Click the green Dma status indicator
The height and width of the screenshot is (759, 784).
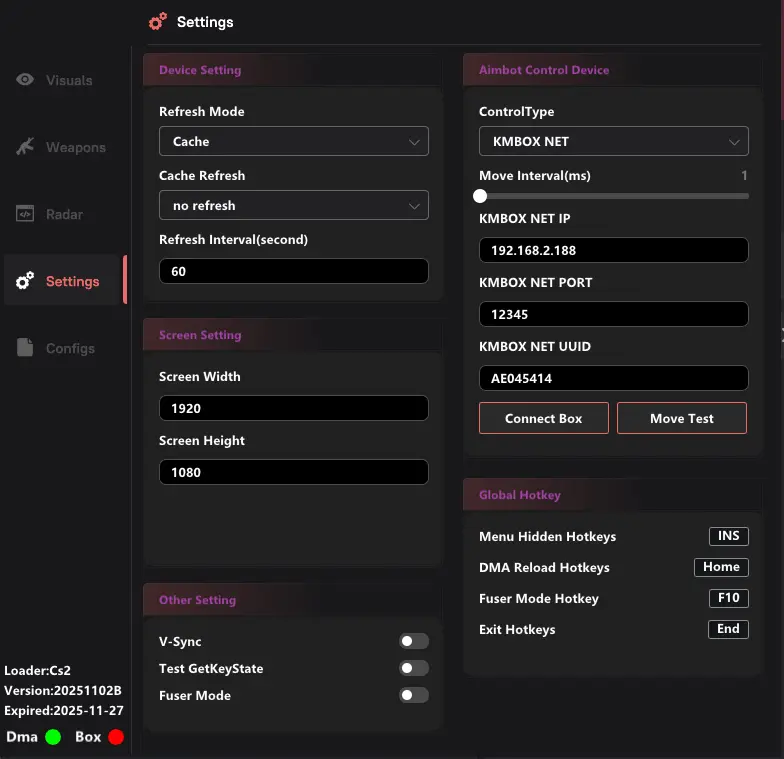(x=53, y=737)
